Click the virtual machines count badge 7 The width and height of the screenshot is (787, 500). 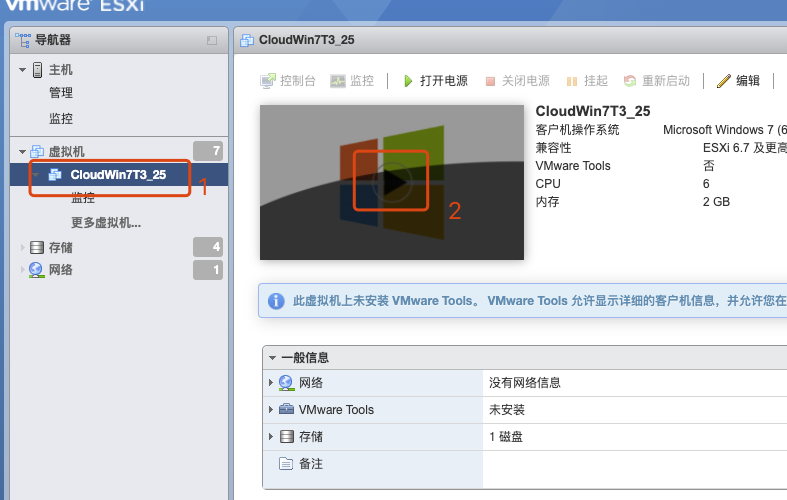pos(208,151)
